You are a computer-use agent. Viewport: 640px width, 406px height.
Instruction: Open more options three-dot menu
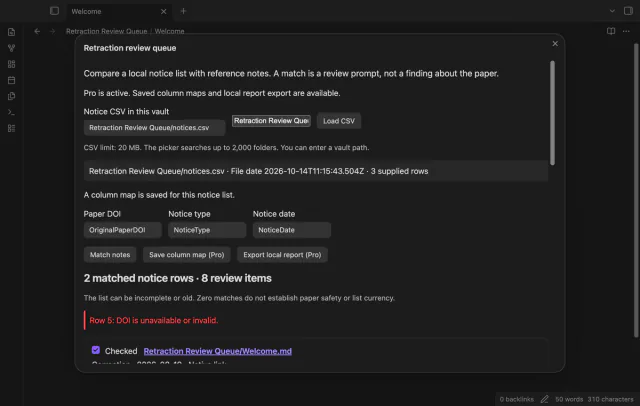(626, 31)
